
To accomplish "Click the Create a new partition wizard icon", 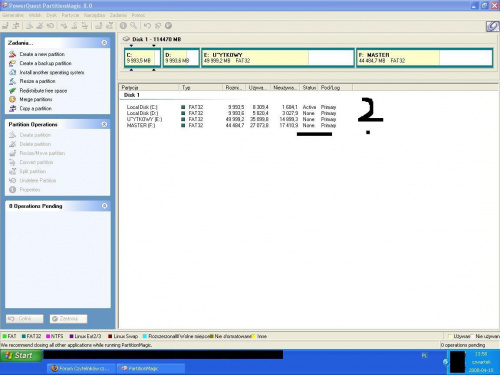I will pyautogui.click(x=12, y=54).
